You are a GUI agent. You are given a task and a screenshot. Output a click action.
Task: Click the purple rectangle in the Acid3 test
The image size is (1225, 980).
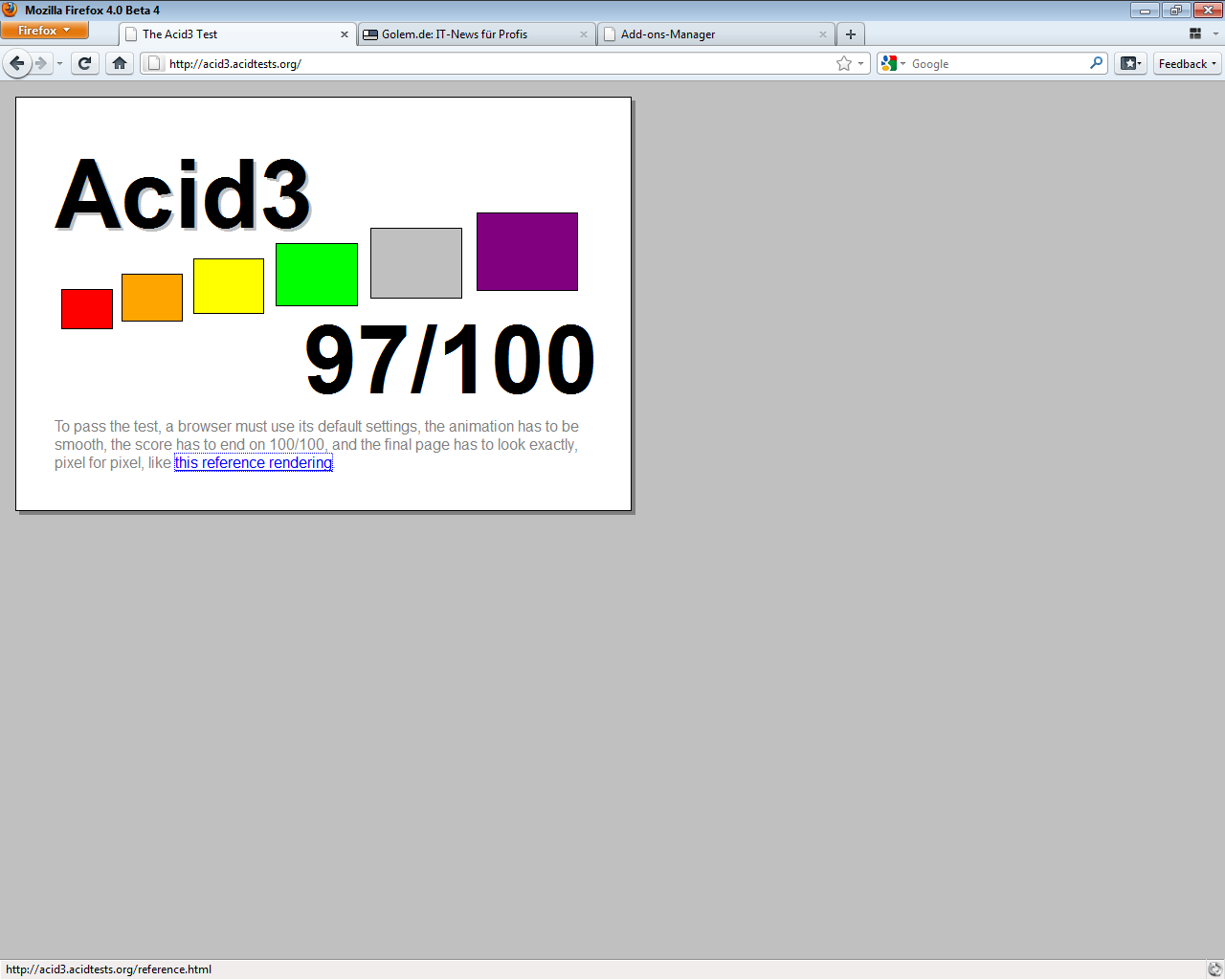(x=526, y=251)
